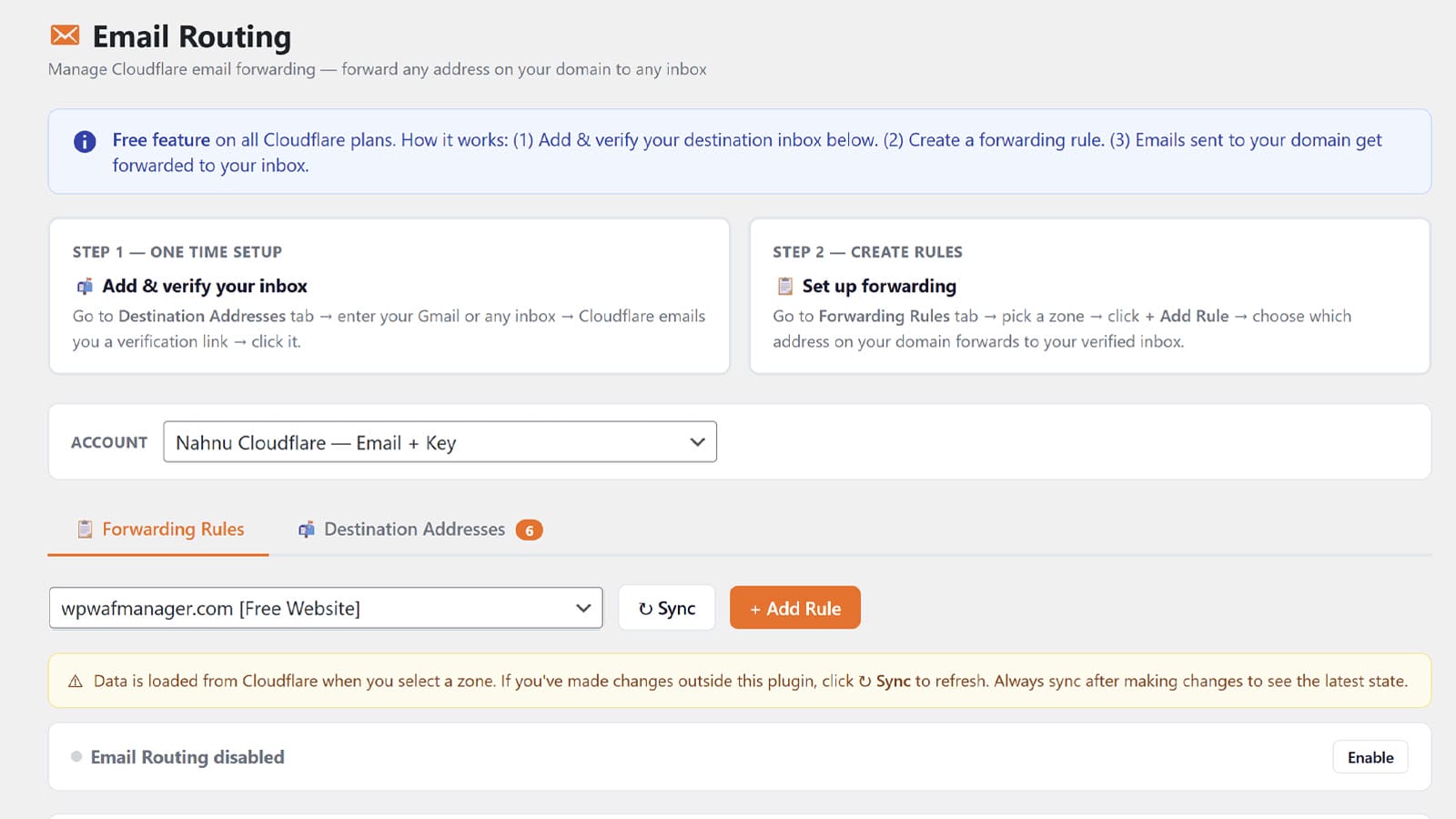Click the 'Set up forwarding' title

point(879,286)
